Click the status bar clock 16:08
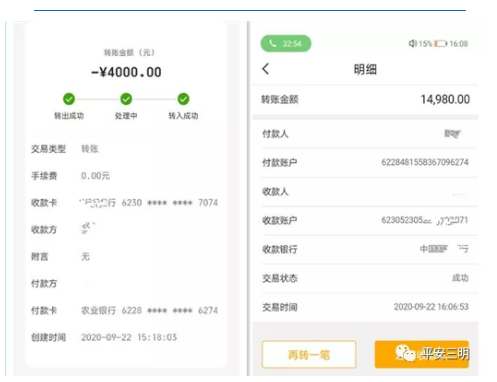Image resolution: width=497 pixels, height=382 pixels. click(x=459, y=44)
